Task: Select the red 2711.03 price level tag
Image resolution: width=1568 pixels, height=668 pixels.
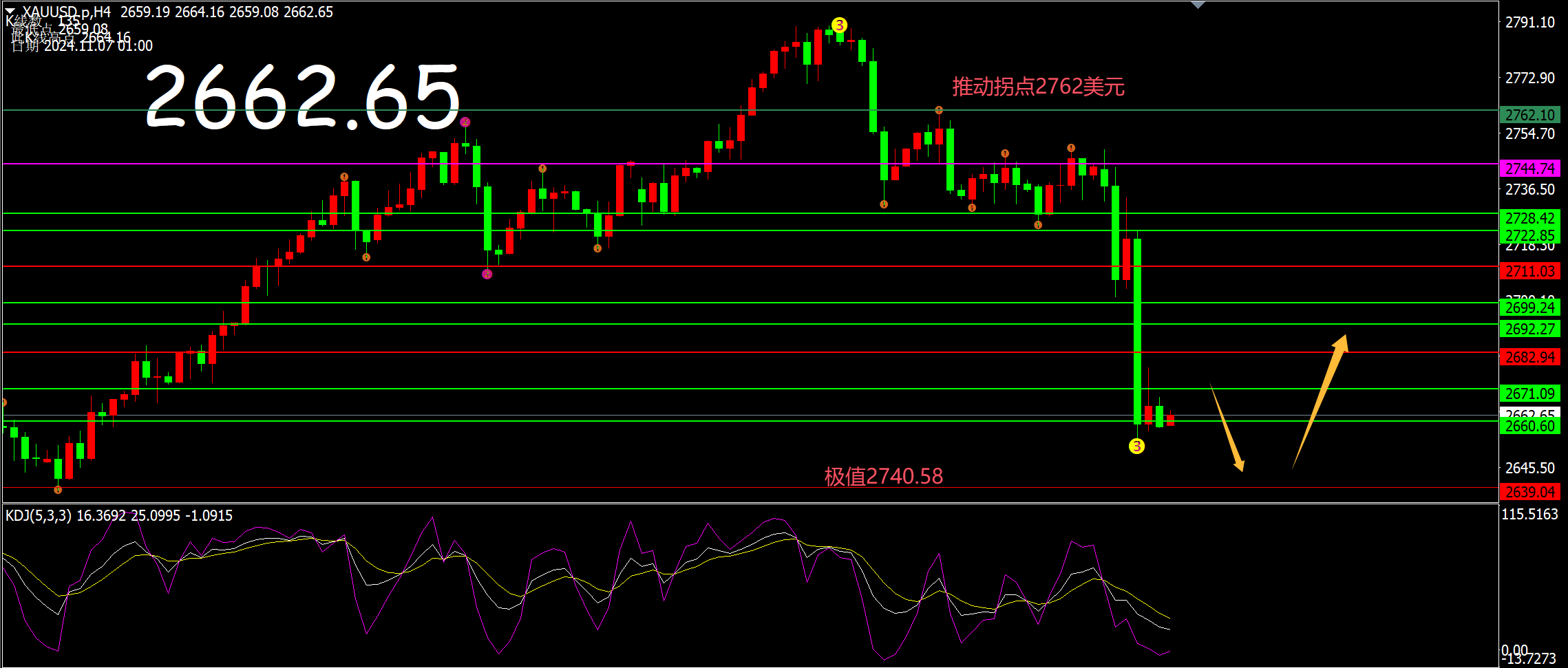Action: point(1529,271)
